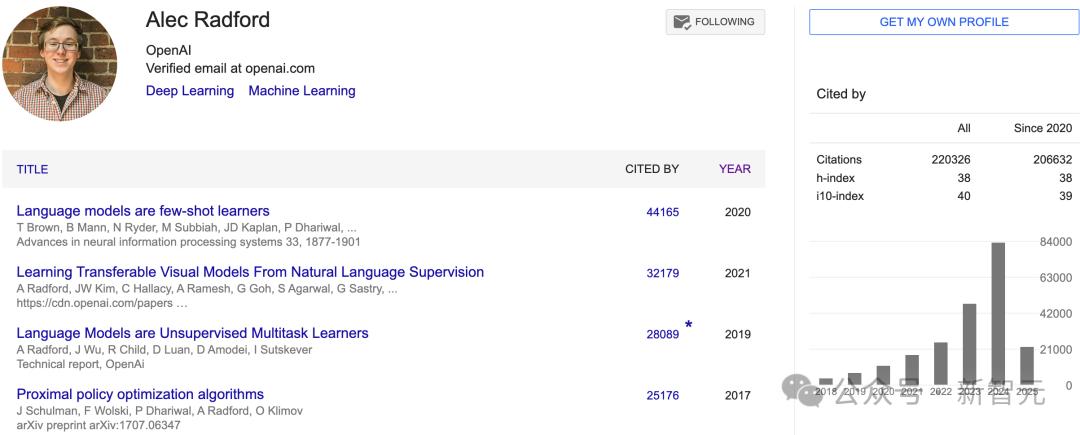
Task: Click the asterisk next to 28089 citations
Action: [688, 325]
